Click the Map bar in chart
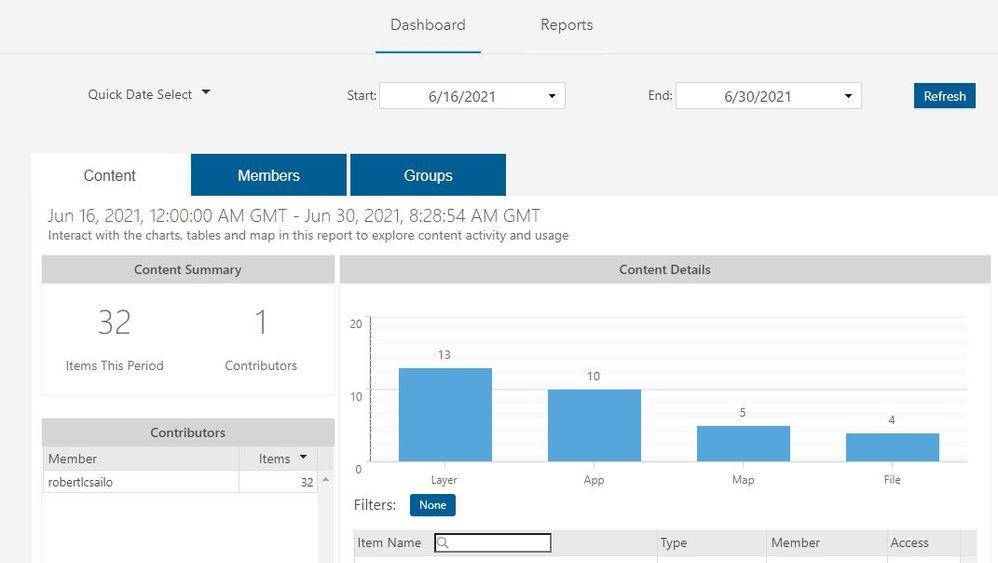The height and width of the screenshot is (563, 998). (743, 443)
